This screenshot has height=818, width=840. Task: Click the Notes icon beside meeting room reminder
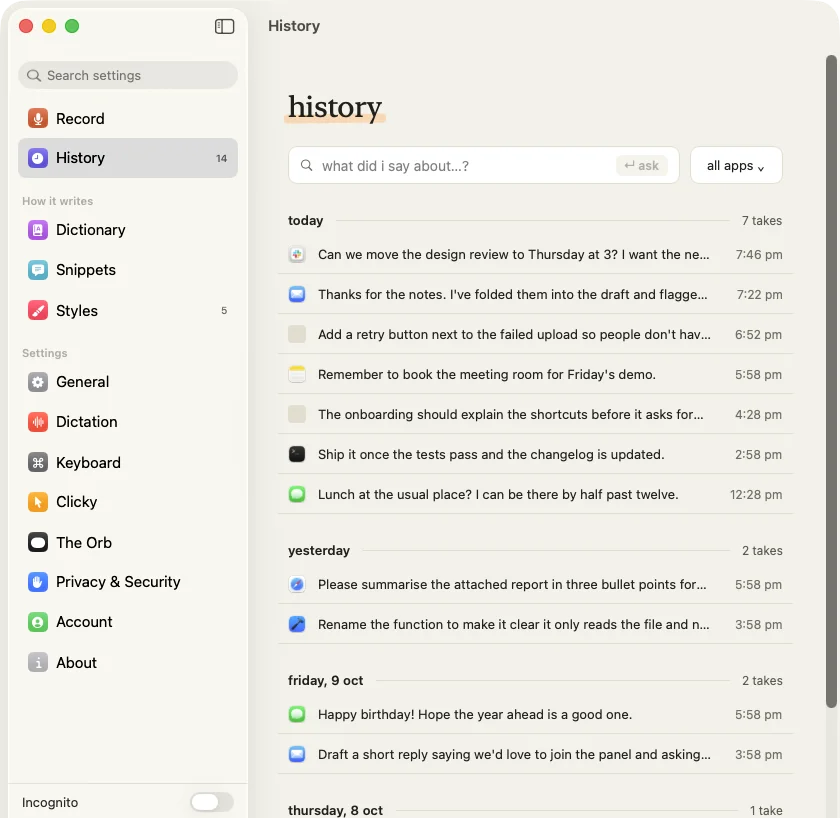pos(297,374)
